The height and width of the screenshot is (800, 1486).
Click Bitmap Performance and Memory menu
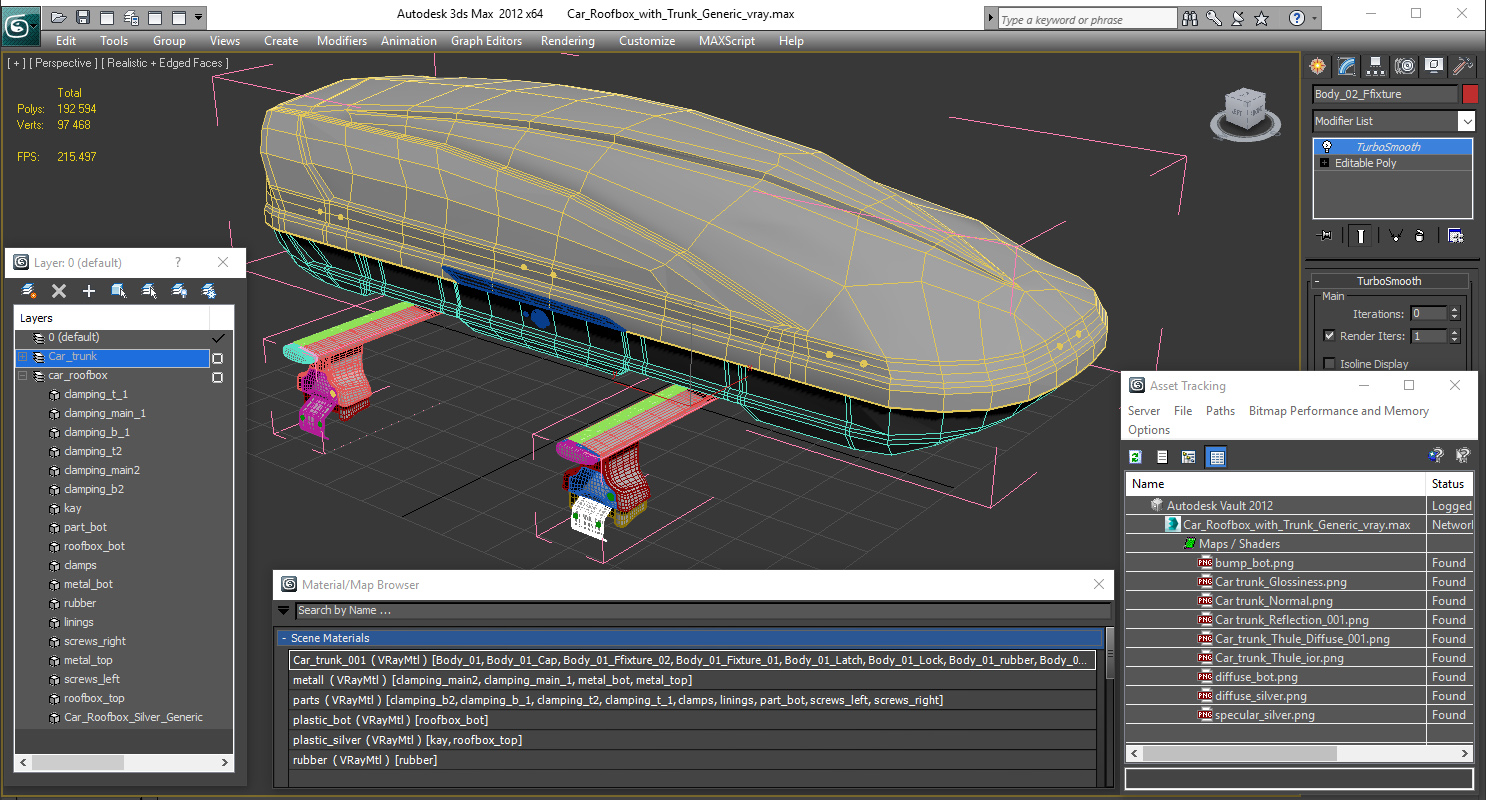pyautogui.click(x=1338, y=411)
